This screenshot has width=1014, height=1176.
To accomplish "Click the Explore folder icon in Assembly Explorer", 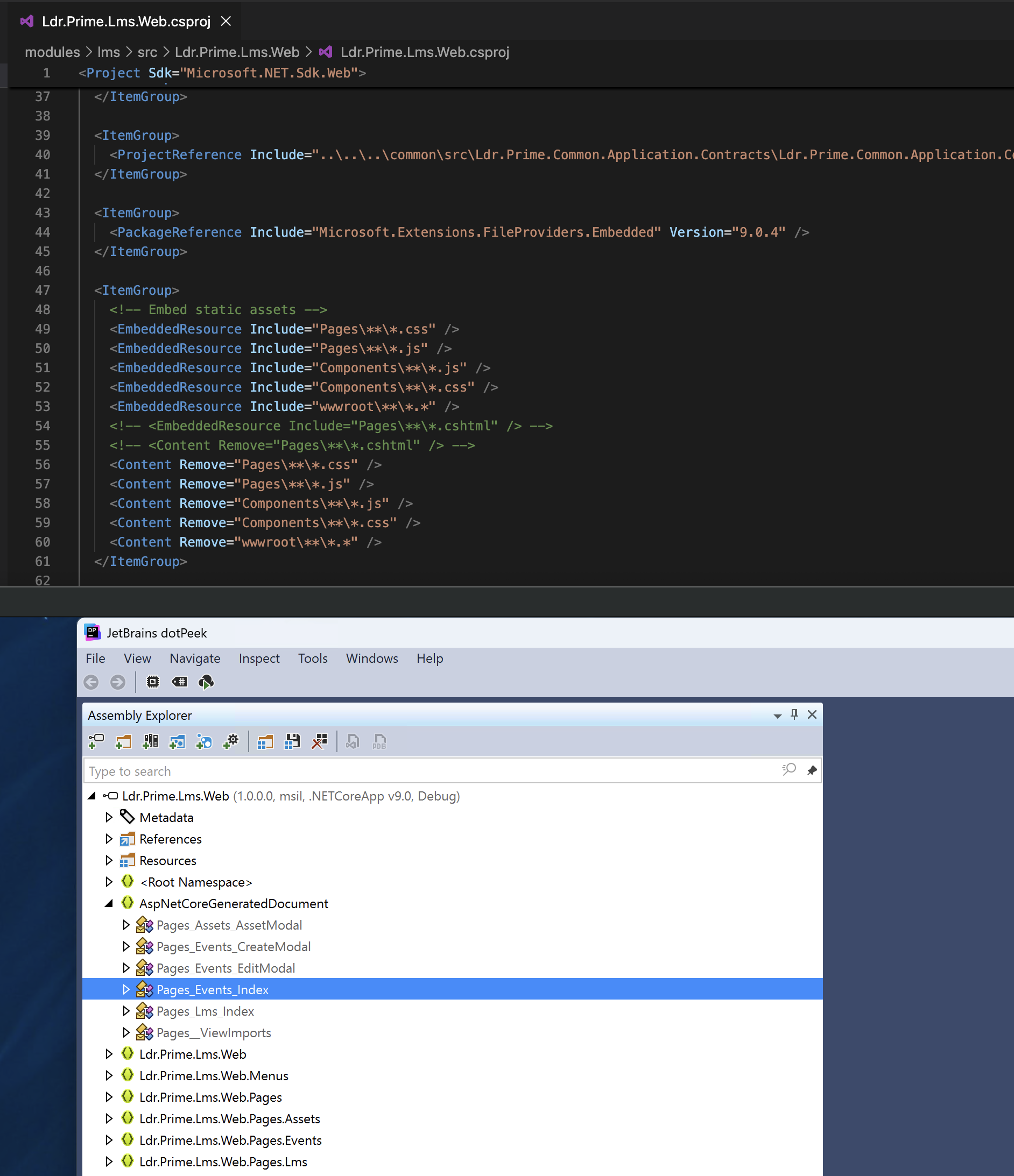I will (123, 741).
